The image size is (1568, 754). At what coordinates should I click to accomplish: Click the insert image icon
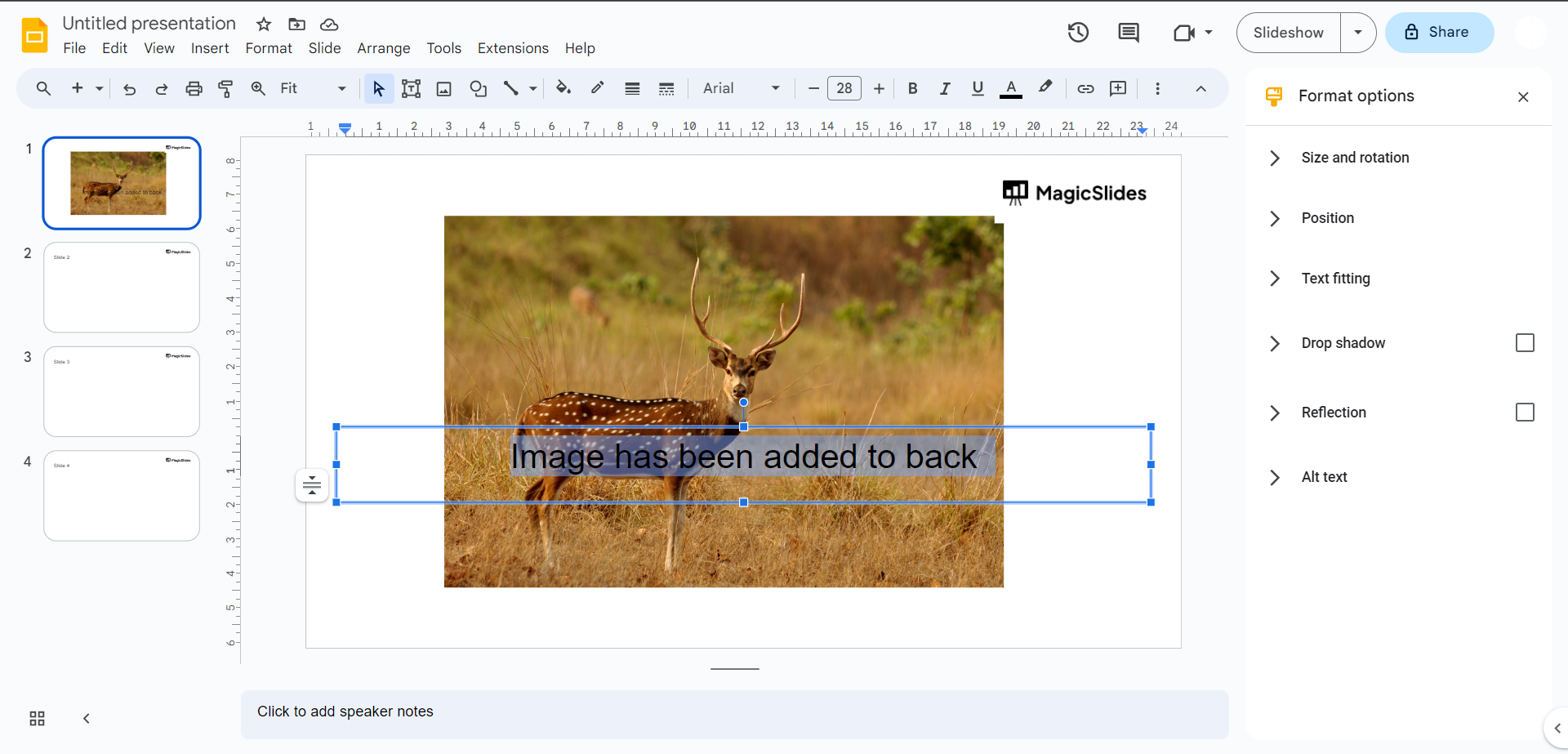[x=443, y=88]
